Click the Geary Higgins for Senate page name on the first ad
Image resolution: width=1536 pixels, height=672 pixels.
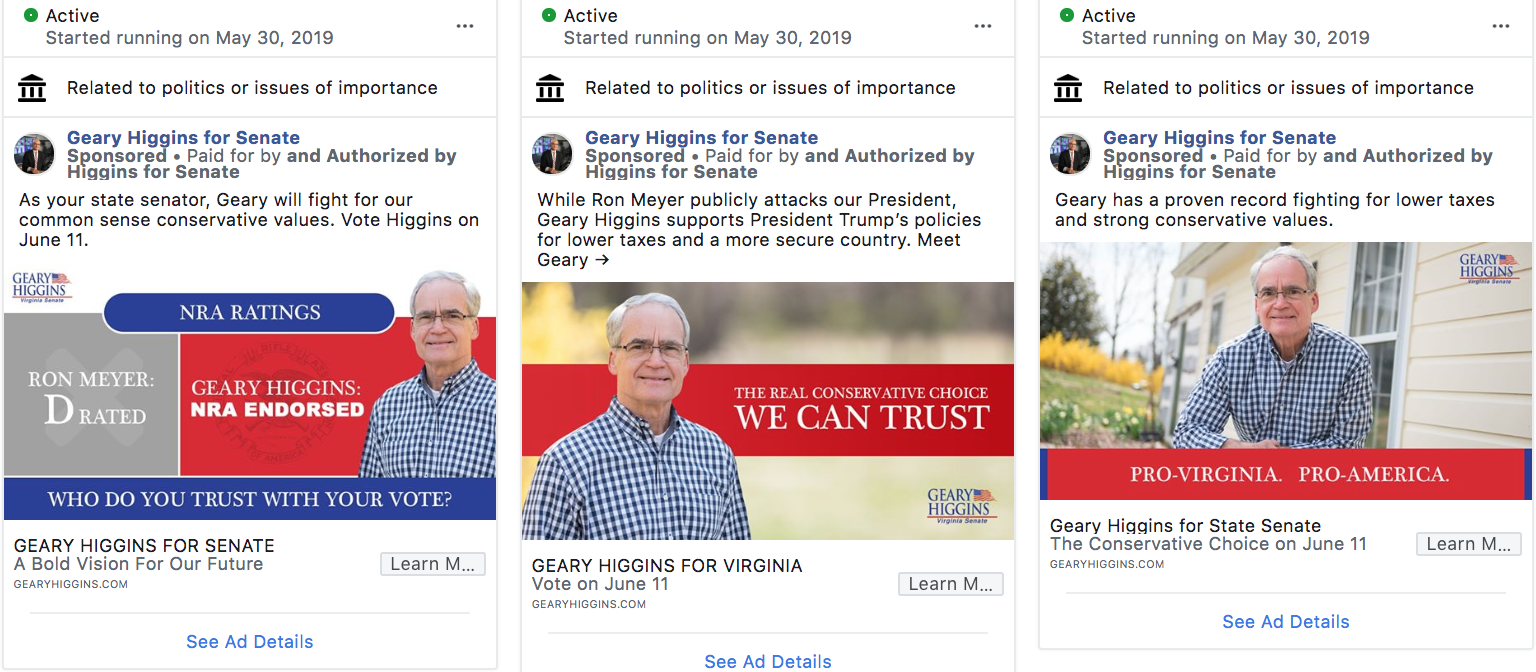[183, 138]
